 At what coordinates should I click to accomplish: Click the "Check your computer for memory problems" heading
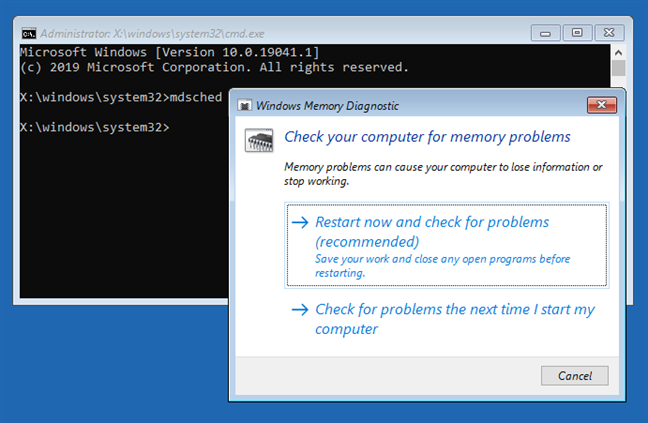(x=427, y=136)
